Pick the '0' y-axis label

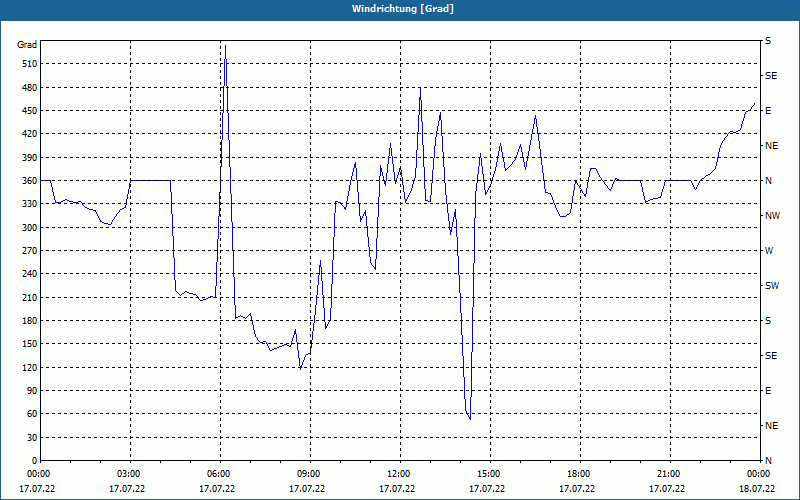[34, 461]
